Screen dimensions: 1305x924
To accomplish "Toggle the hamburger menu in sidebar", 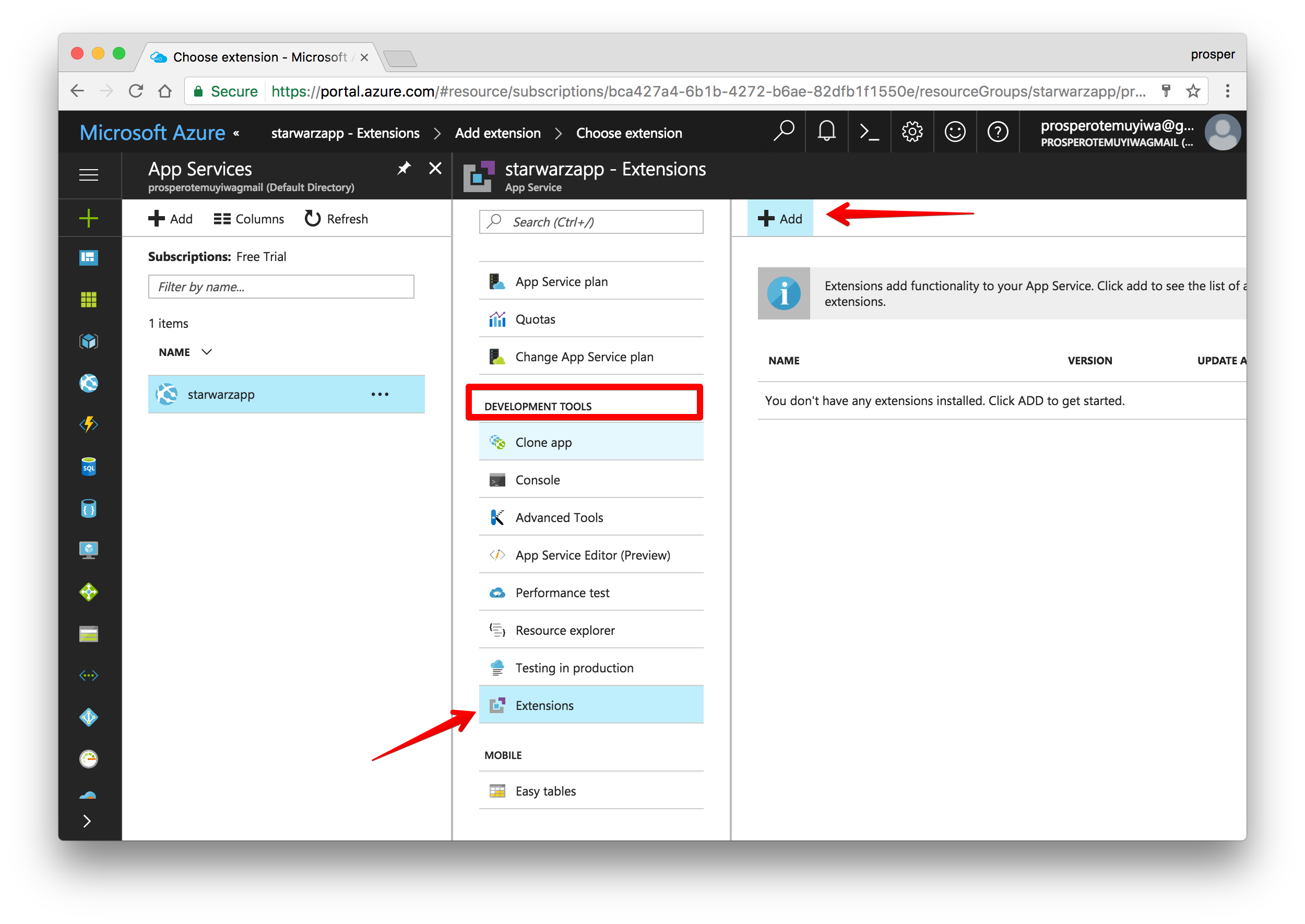I will [x=89, y=175].
